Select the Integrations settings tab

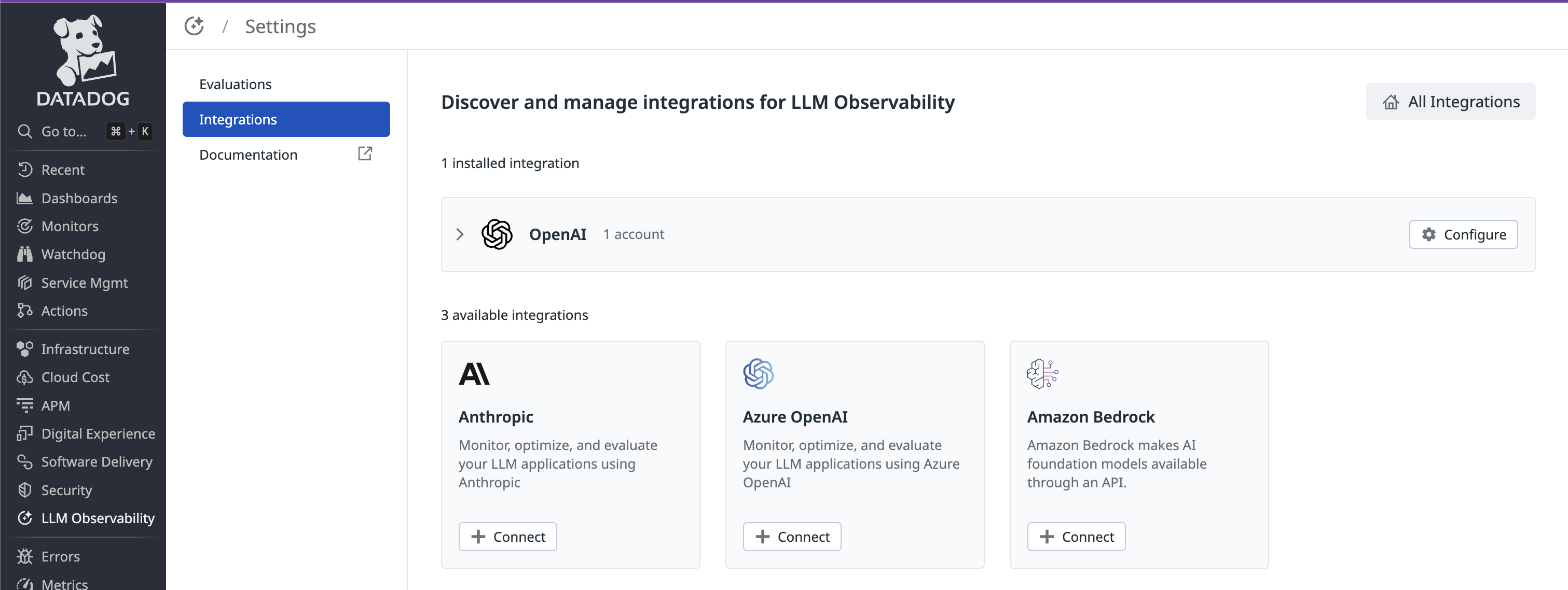(x=285, y=119)
